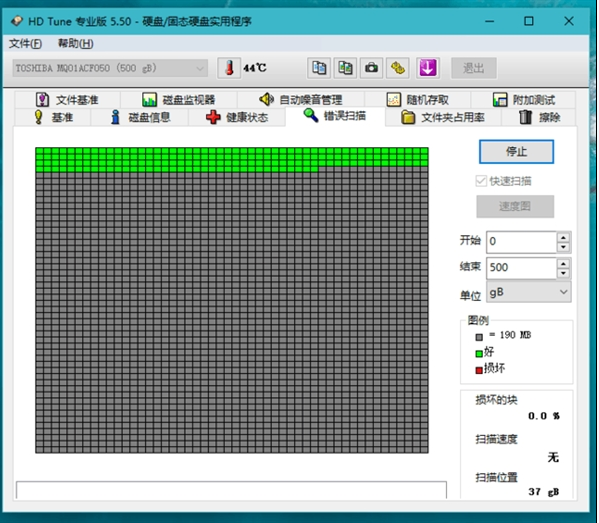Select the 错误扫描 tab
This screenshot has height=523, width=599.
pos(335,116)
